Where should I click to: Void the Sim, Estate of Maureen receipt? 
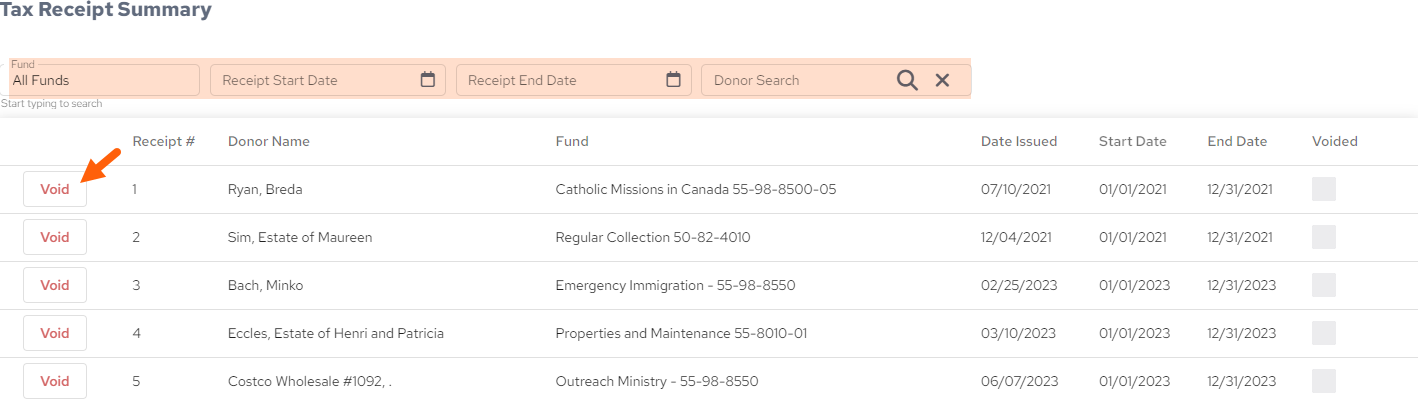55,237
